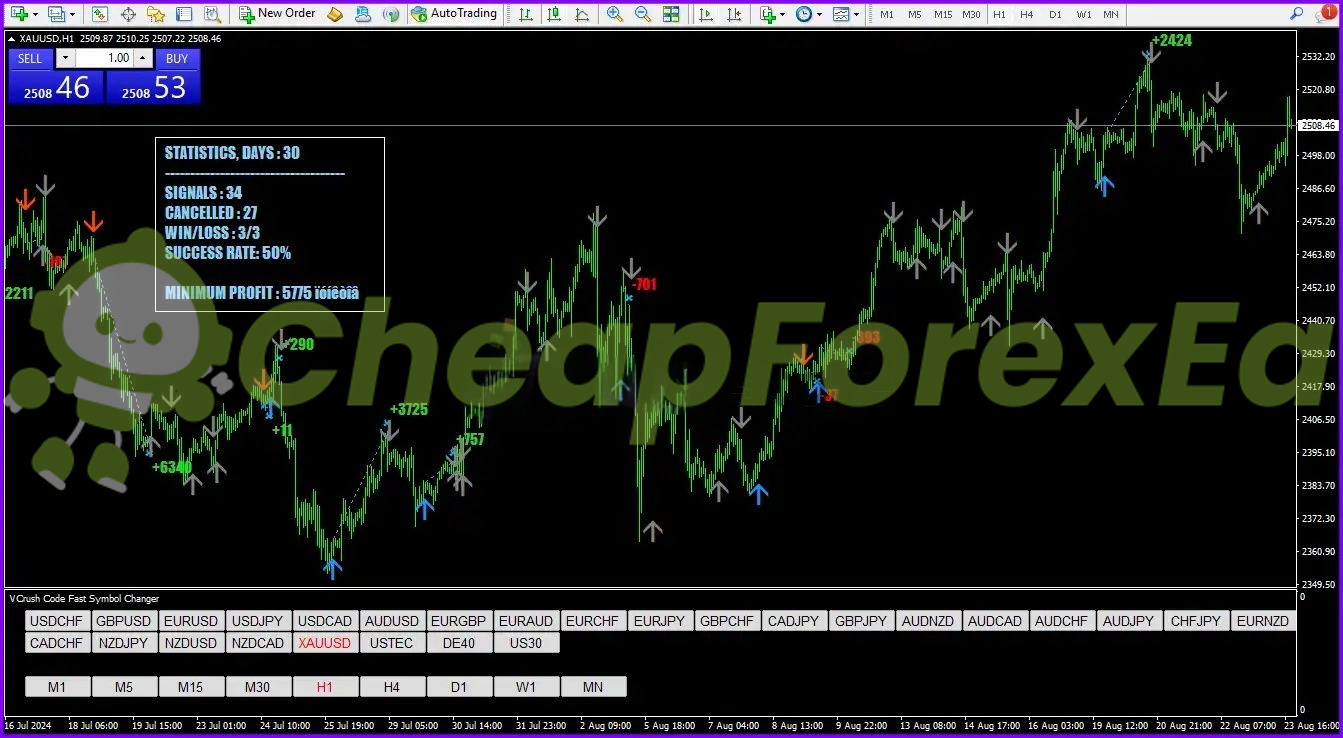Switch symbol to XAUUSD in Symbol Changer
Screen dimensions: 1343x738
pos(325,643)
